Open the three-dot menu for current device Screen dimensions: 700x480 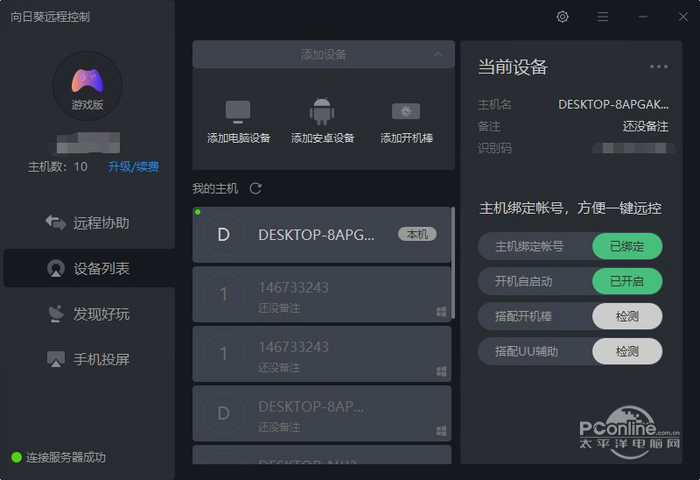coord(658,67)
